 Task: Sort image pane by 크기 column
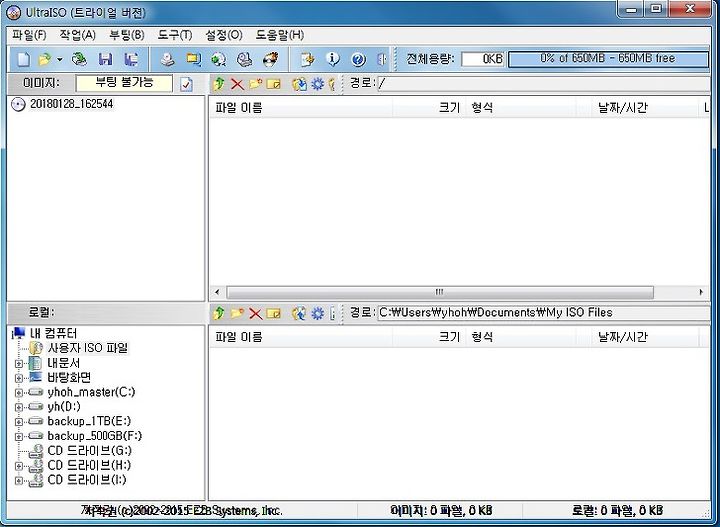(x=429, y=108)
